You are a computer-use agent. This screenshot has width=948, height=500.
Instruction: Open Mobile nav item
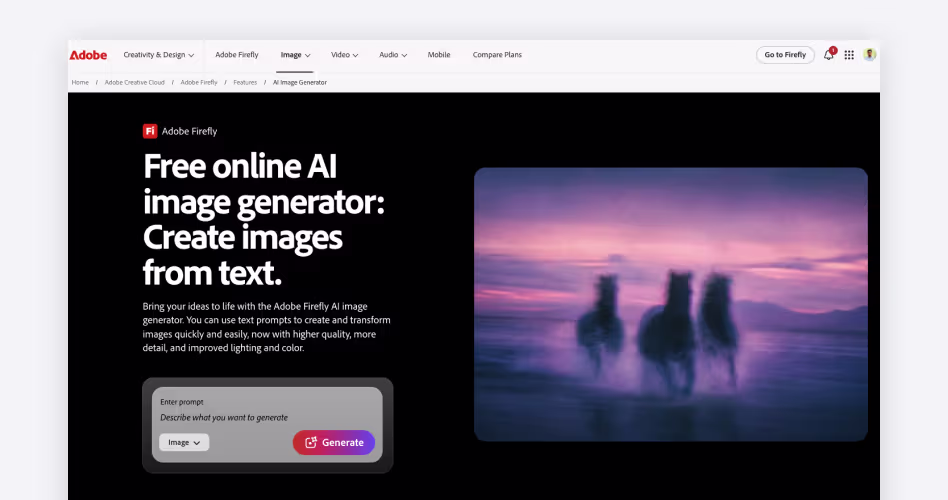[439, 54]
